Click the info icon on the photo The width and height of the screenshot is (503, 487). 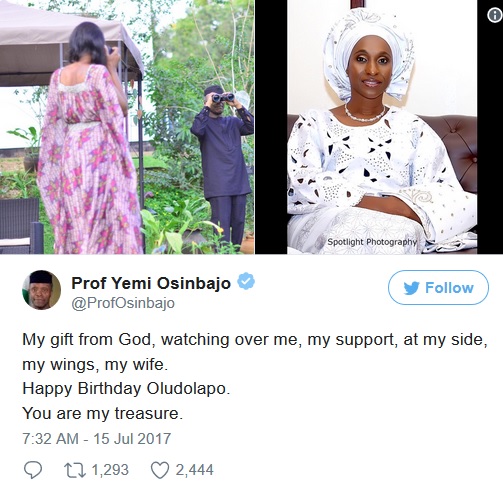(495, 15)
